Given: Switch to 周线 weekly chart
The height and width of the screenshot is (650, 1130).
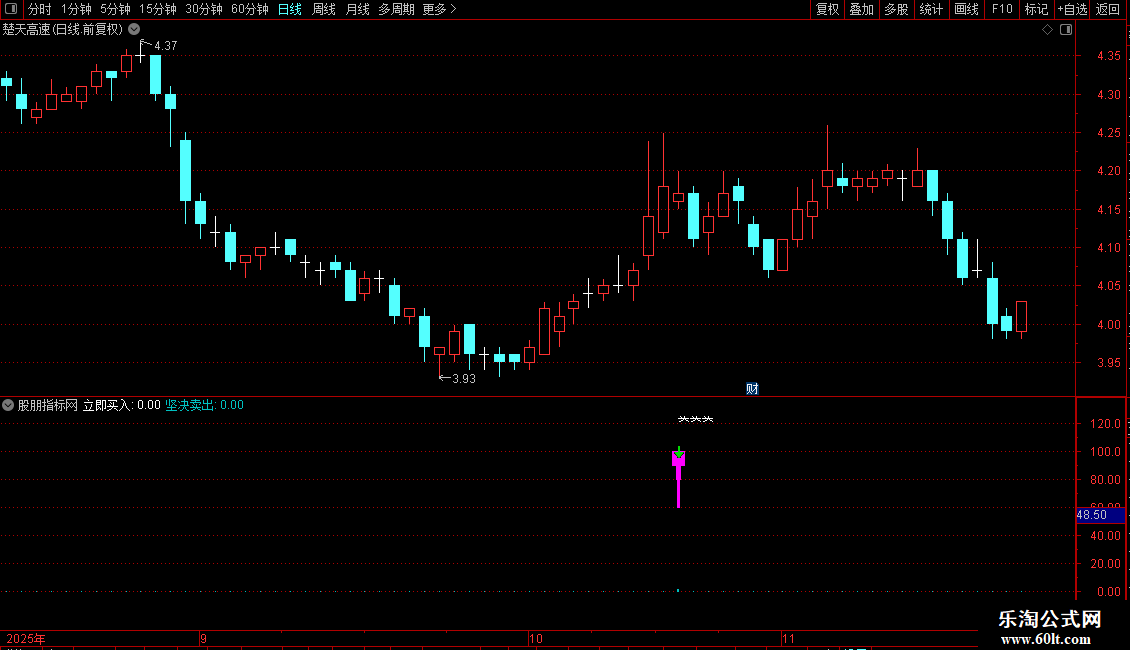Looking at the screenshot, I should 324,9.
